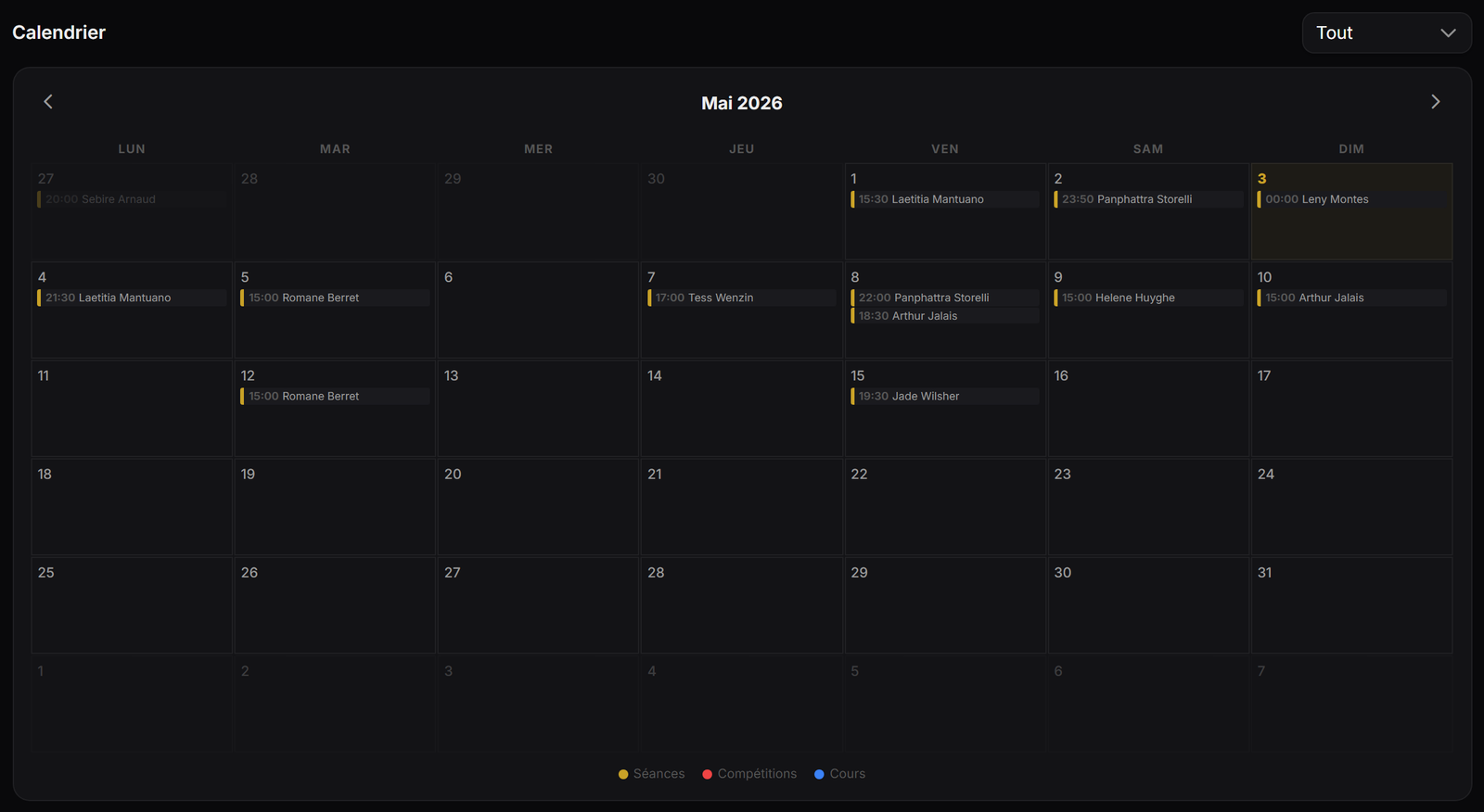Go to the next month with right chevron

tap(1435, 102)
